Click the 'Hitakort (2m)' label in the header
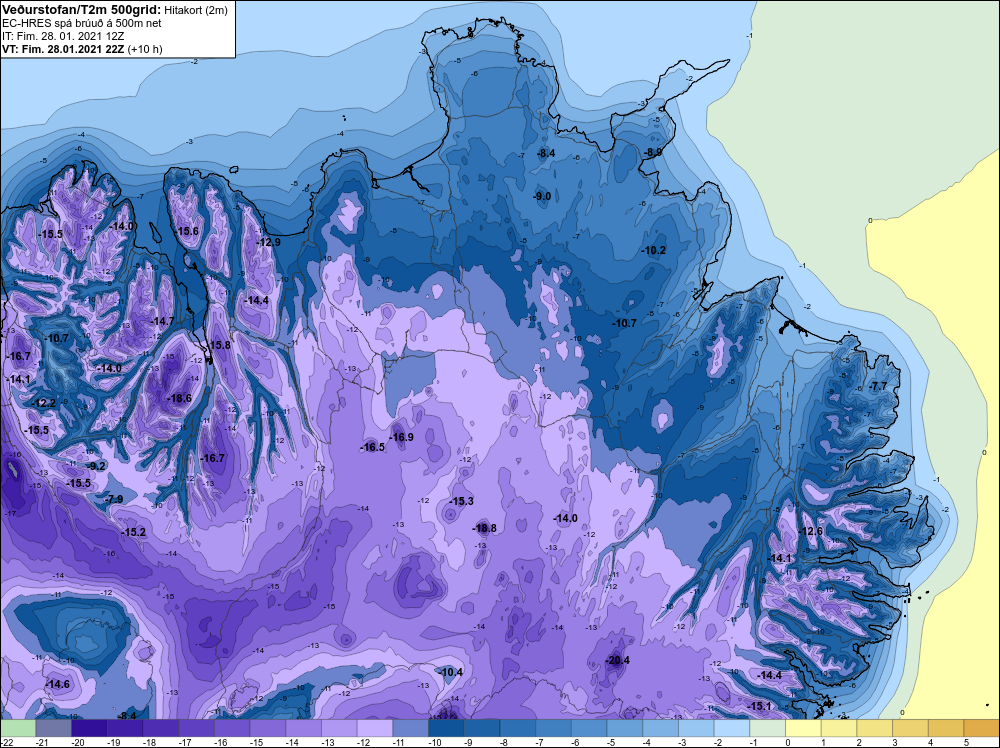The width and height of the screenshot is (1000, 748). 195,10
